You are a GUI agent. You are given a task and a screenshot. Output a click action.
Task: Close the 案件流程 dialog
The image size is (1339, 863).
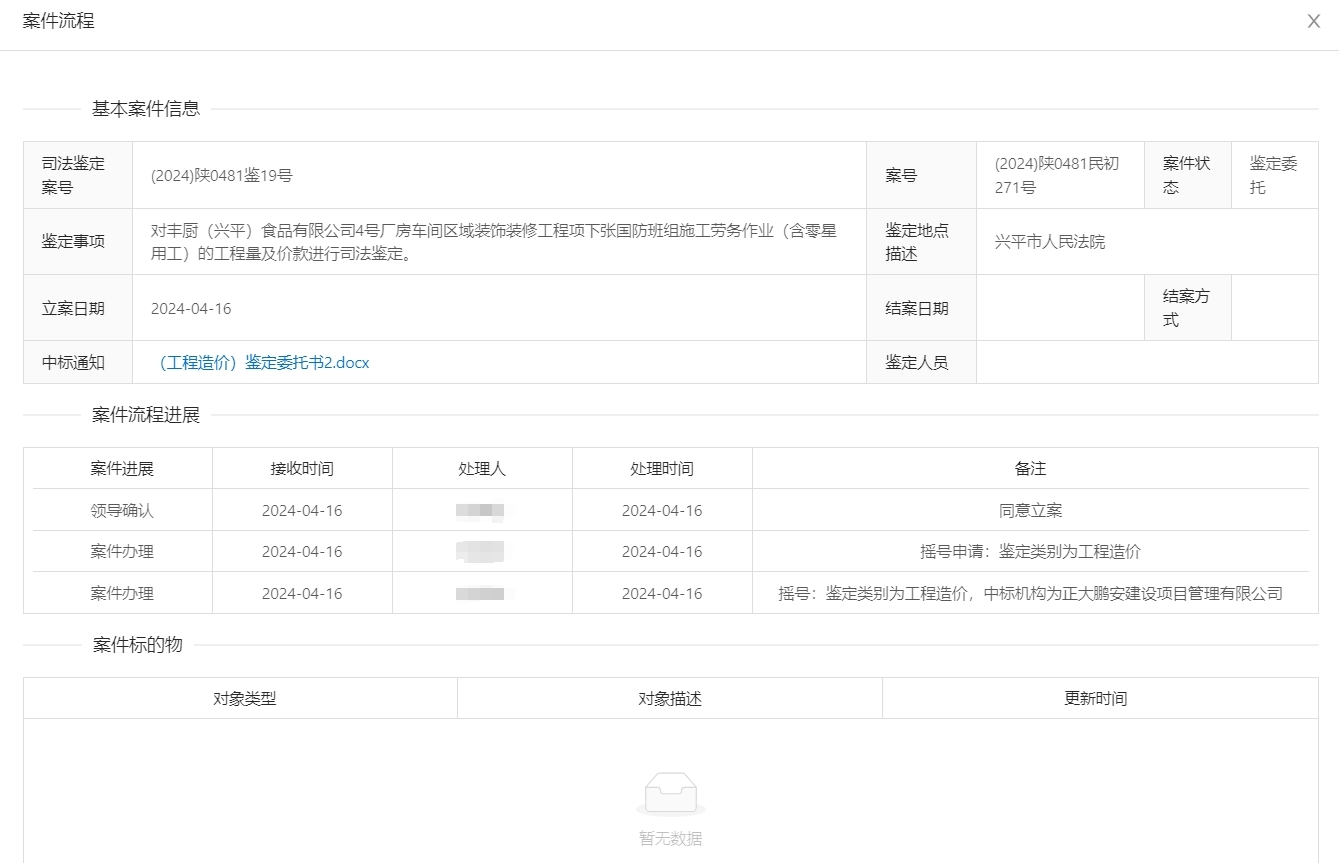coord(1313,21)
